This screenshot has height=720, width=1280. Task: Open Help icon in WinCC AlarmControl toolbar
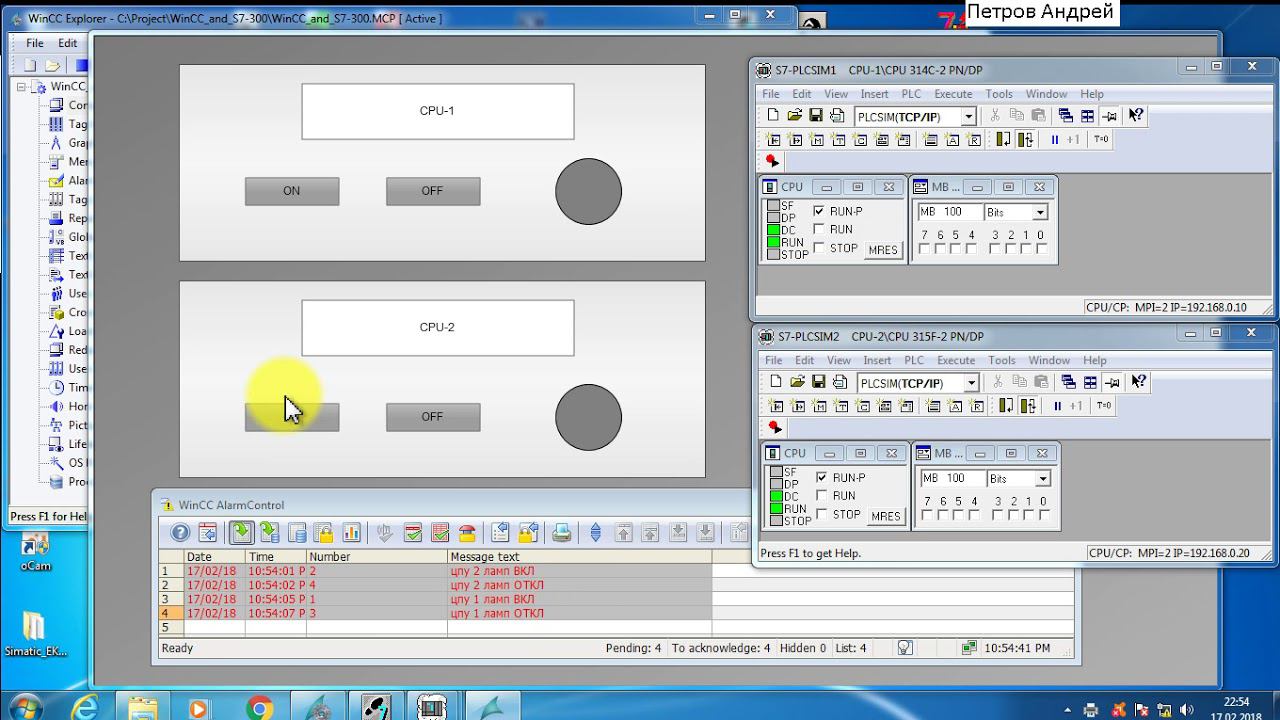coord(180,533)
